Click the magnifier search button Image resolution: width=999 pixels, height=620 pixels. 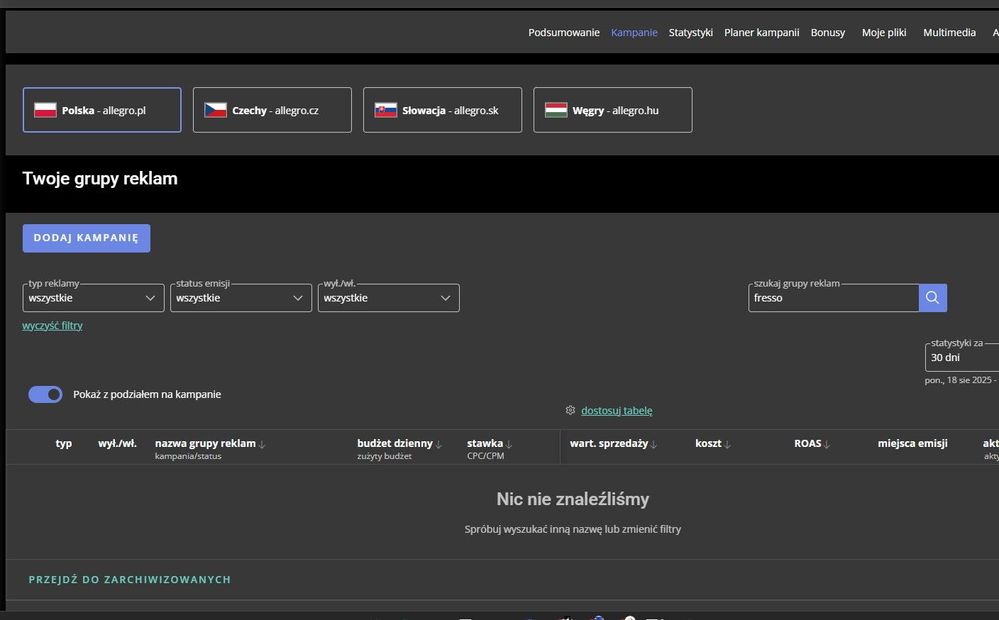click(x=933, y=298)
